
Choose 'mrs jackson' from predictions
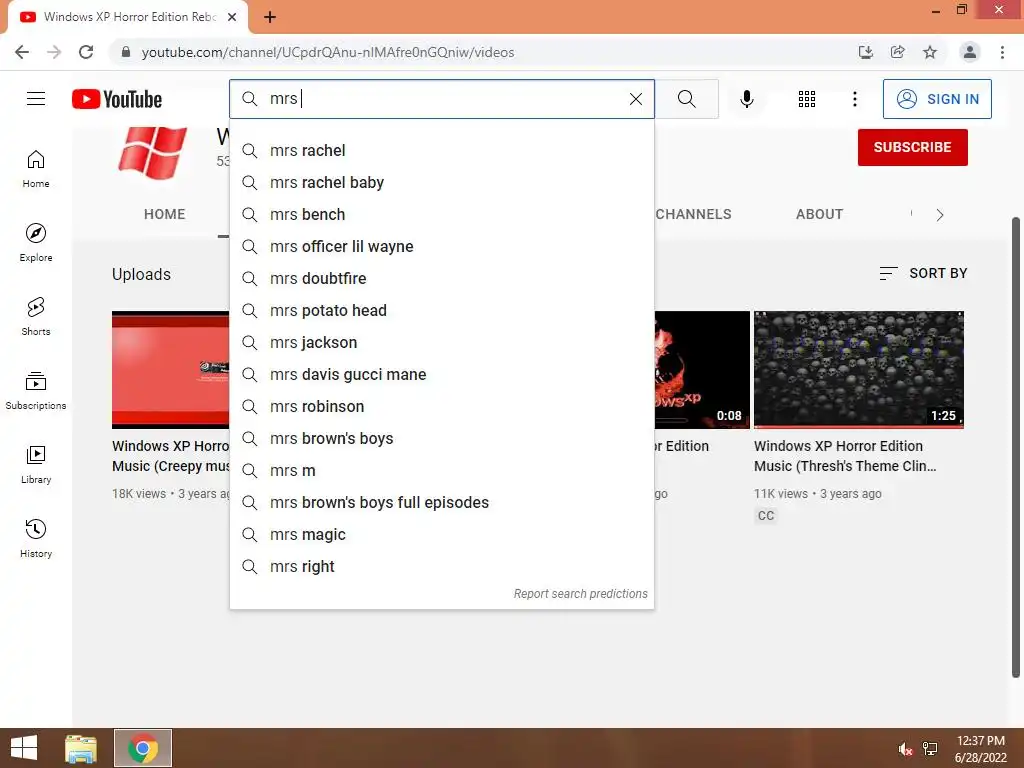[441, 342]
